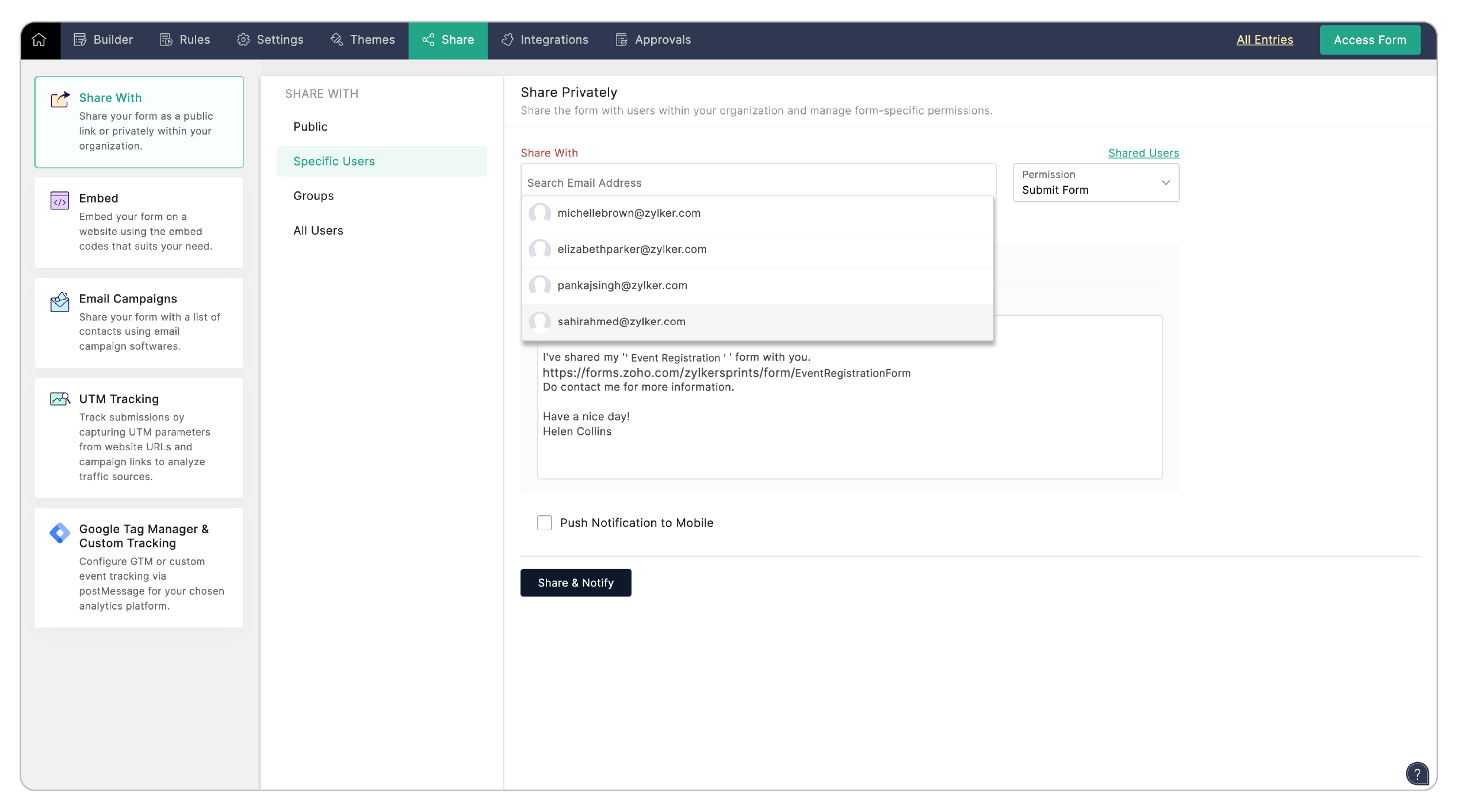
Task: Click the Access Form button
Action: [1369, 40]
